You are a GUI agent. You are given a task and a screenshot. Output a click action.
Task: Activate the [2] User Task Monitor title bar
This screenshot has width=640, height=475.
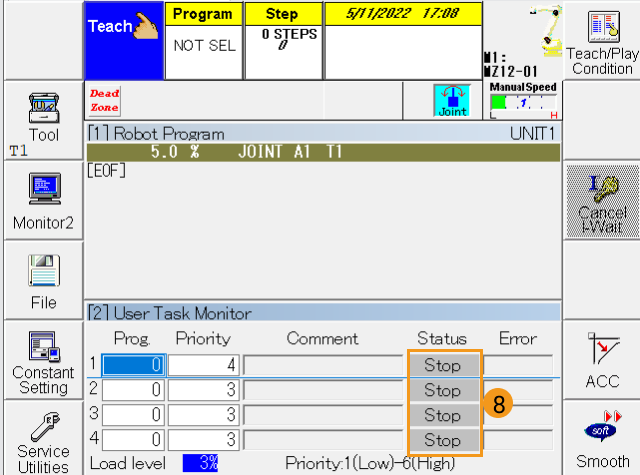pyautogui.click(x=323, y=313)
